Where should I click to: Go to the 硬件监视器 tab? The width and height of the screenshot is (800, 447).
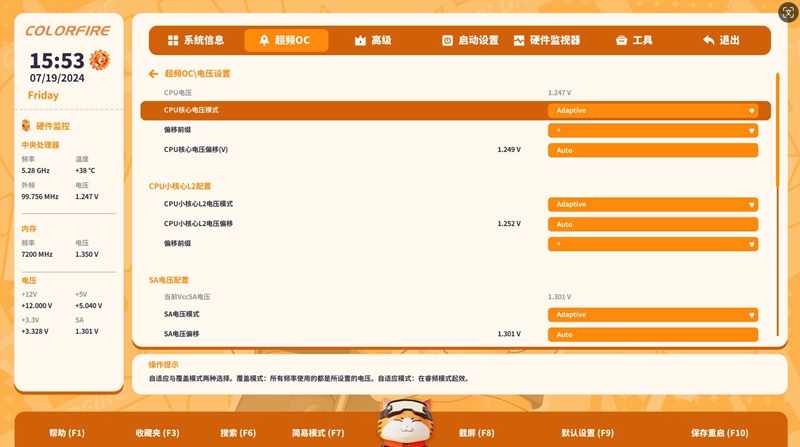click(547, 41)
